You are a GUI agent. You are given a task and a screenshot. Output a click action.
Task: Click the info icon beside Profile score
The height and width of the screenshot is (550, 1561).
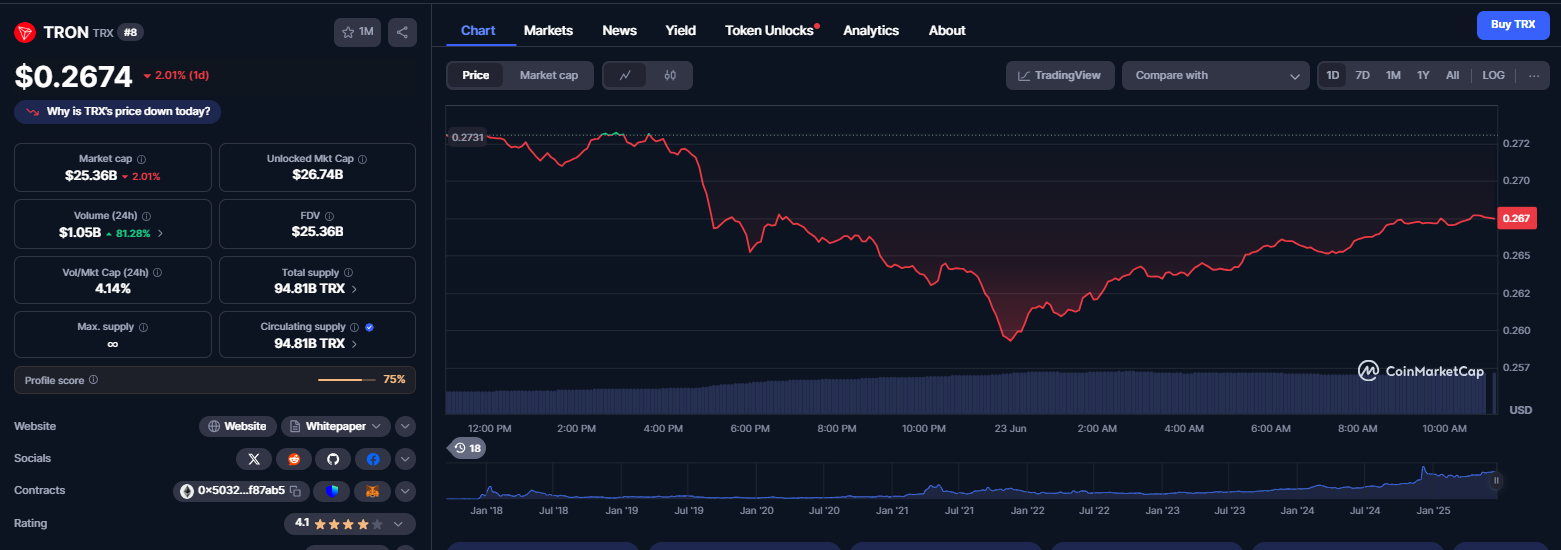(94, 380)
